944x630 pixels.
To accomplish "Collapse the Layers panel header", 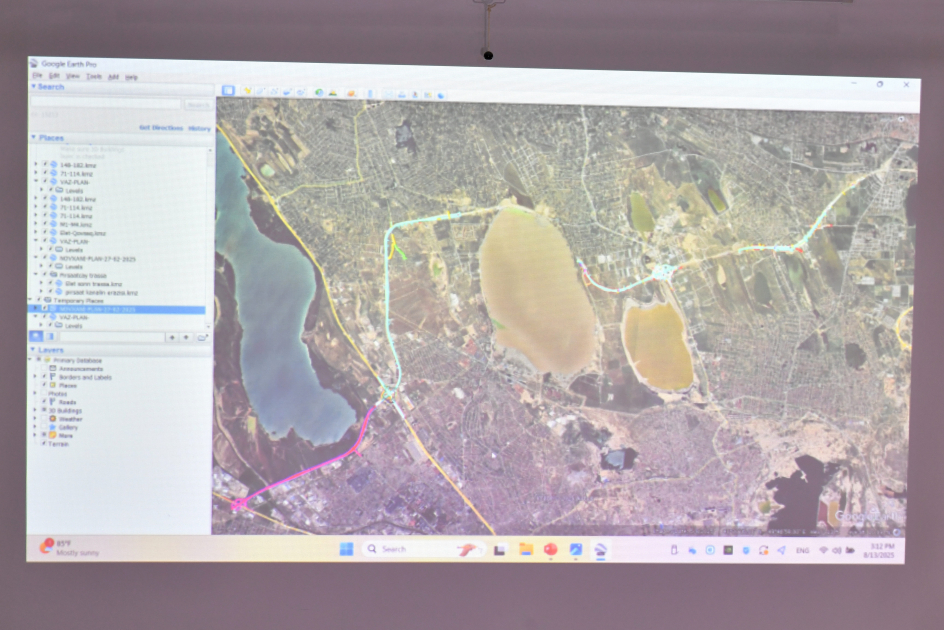I will point(34,351).
